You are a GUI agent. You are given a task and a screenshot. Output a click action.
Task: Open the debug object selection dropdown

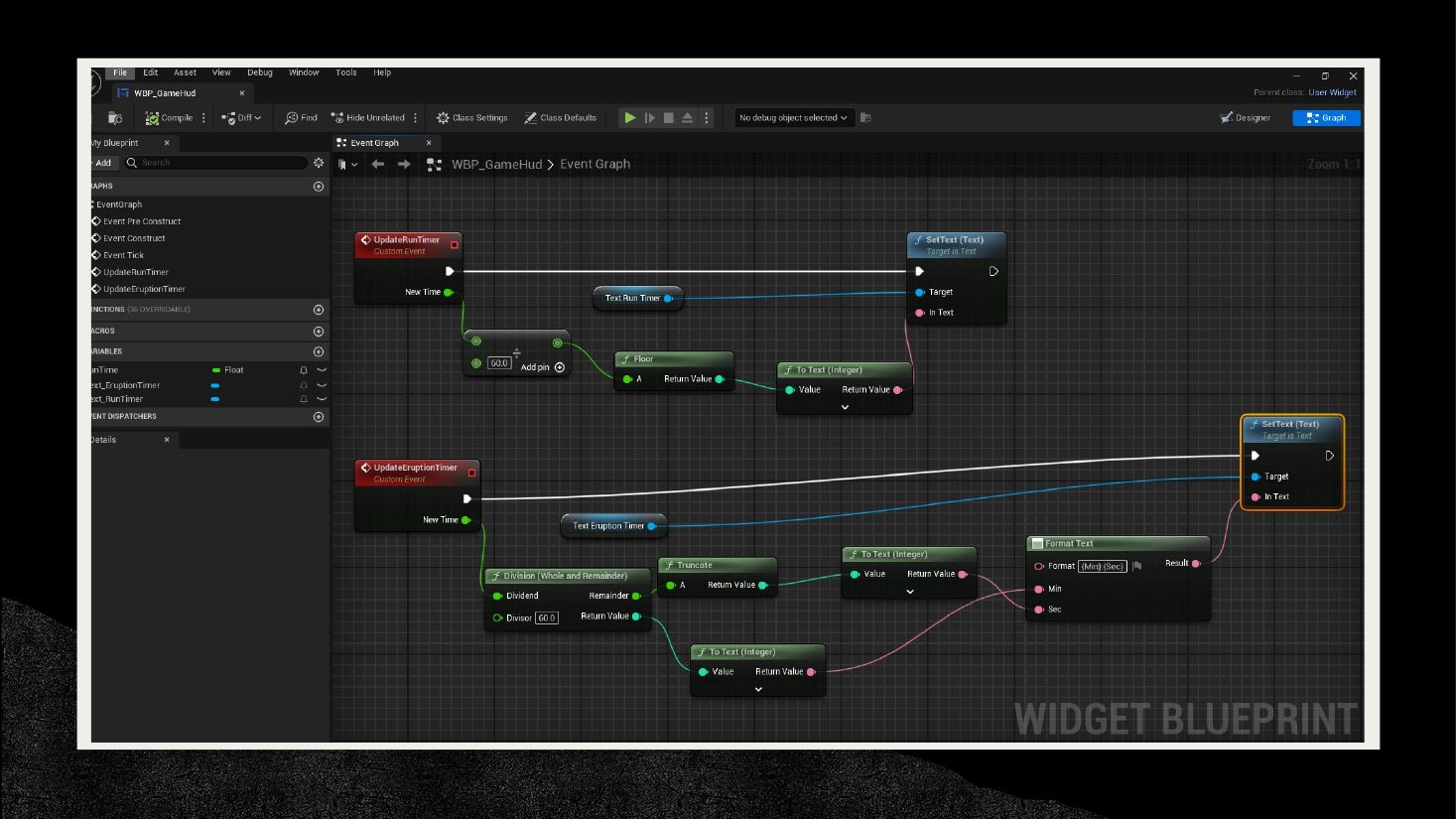coord(793,117)
